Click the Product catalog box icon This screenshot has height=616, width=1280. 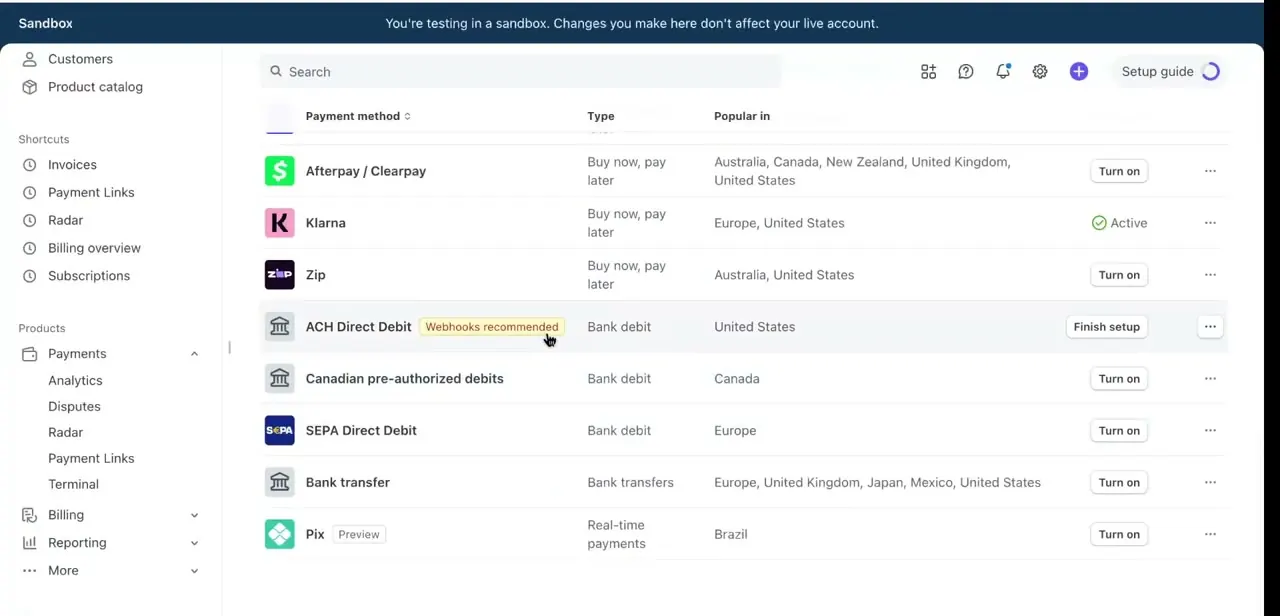(x=30, y=87)
